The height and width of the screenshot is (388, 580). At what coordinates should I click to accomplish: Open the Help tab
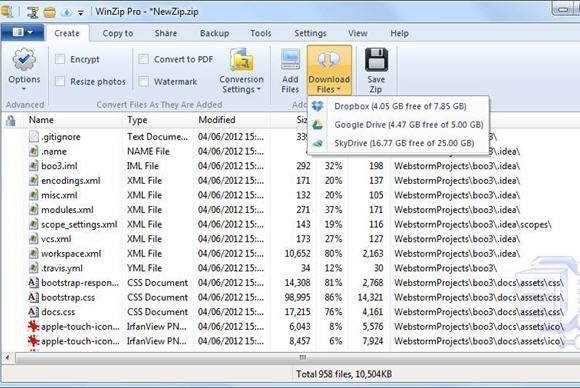pos(399,33)
